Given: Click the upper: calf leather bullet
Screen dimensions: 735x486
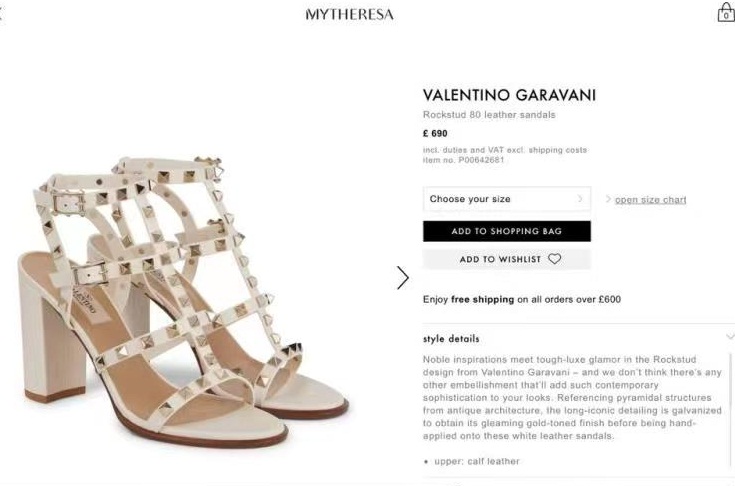Looking at the screenshot, I should tap(472, 461).
